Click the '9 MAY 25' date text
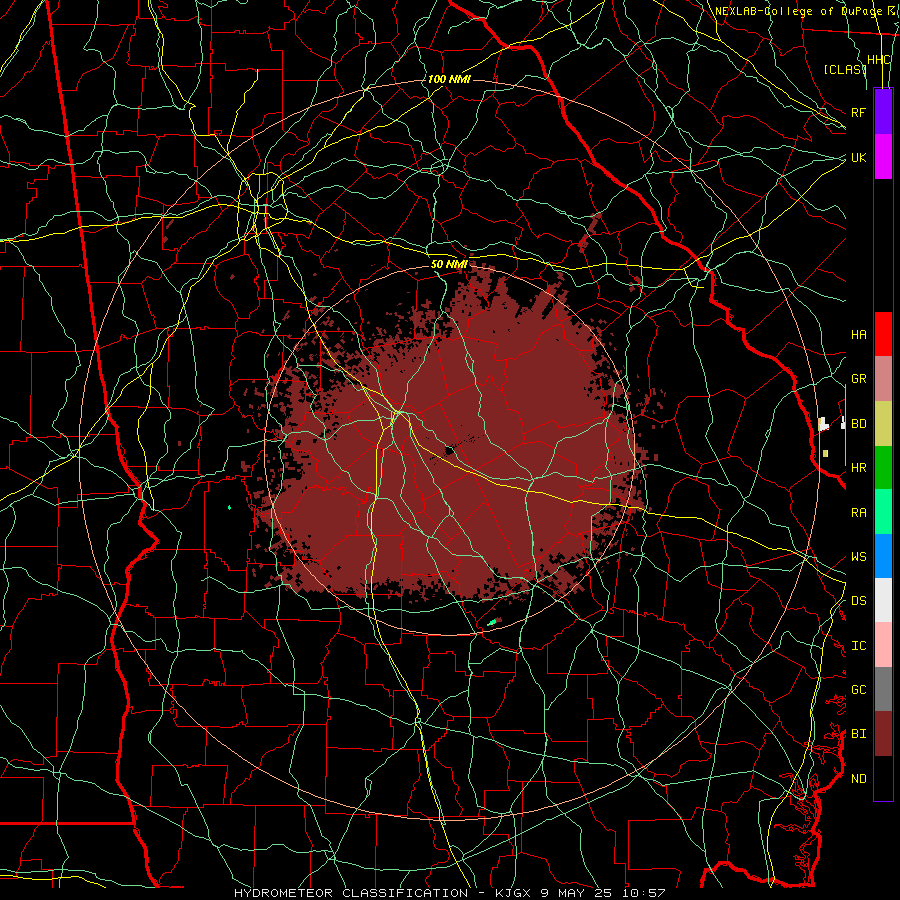This screenshot has height=900, width=900. coord(576,893)
